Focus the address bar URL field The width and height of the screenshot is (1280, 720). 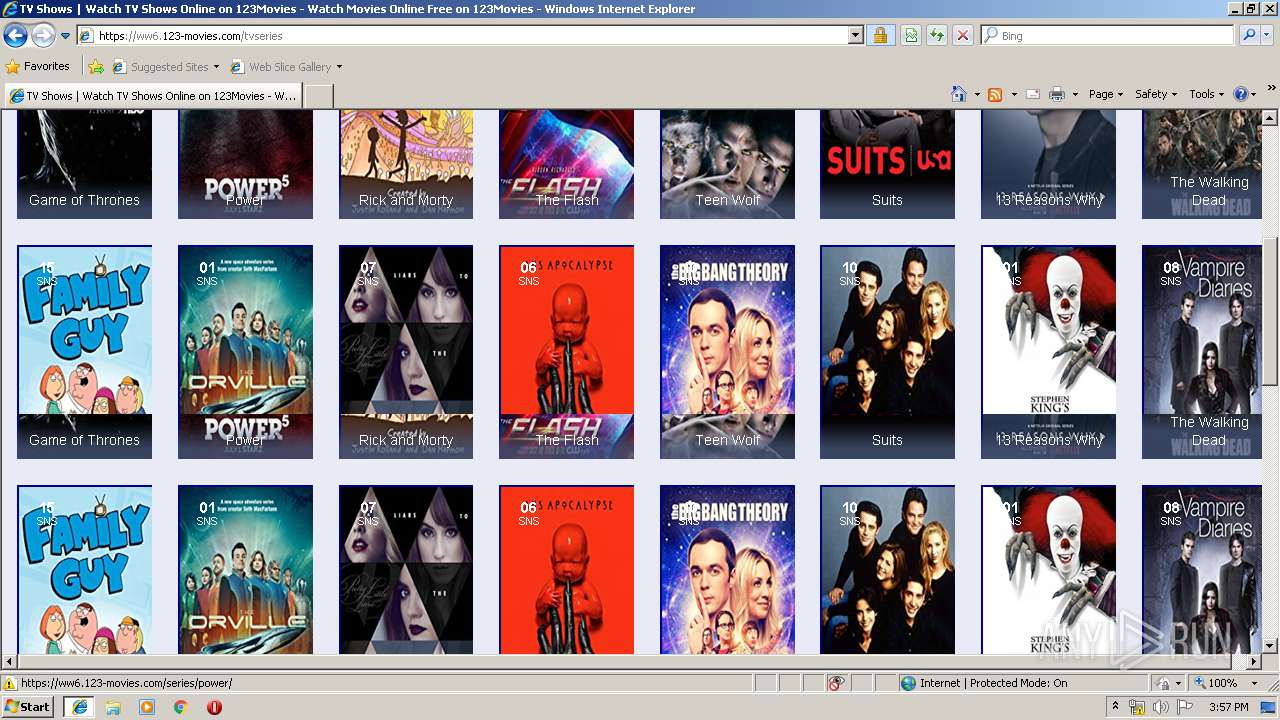click(464, 36)
